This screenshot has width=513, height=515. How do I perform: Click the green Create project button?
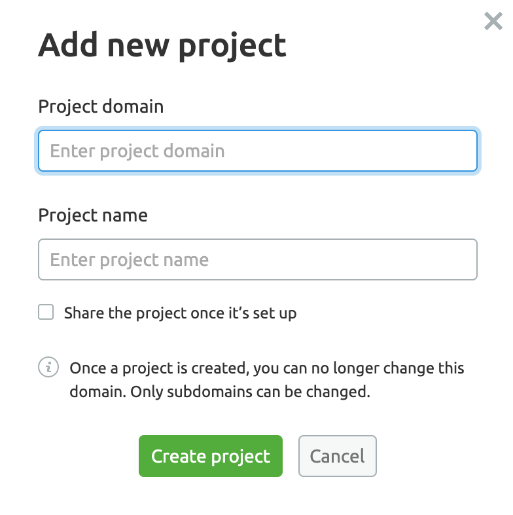[211, 456]
